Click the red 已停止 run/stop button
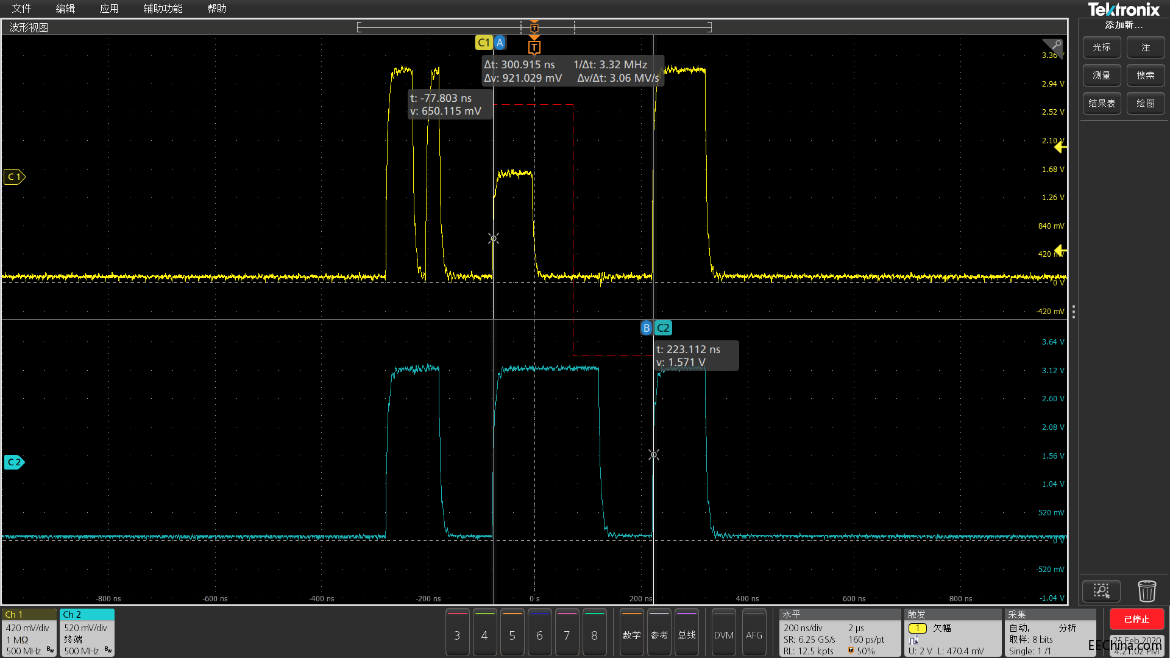Screen dimensions: 1170x658 click(x=1136, y=619)
